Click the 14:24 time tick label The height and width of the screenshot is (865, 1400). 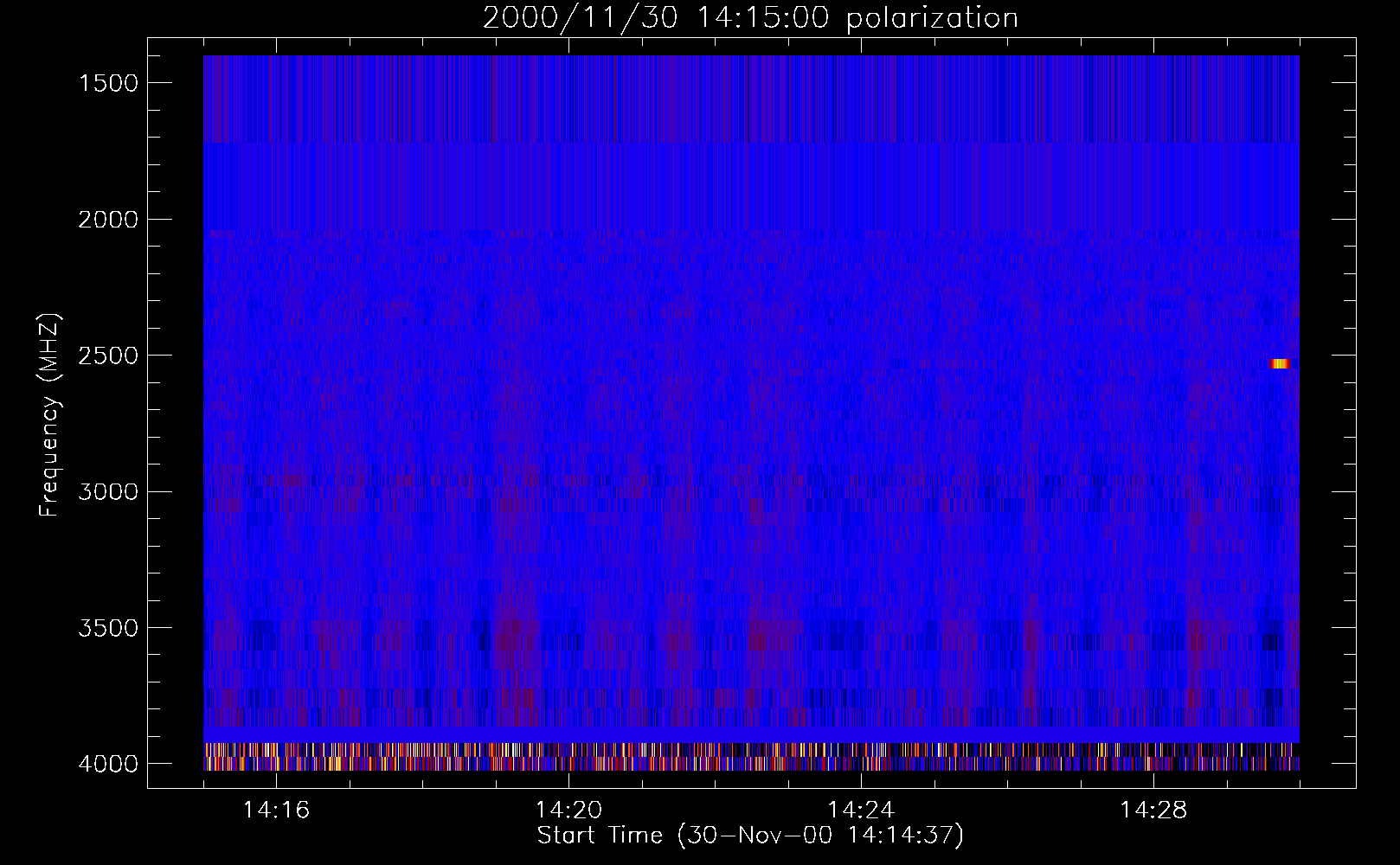pyautogui.click(x=861, y=811)
